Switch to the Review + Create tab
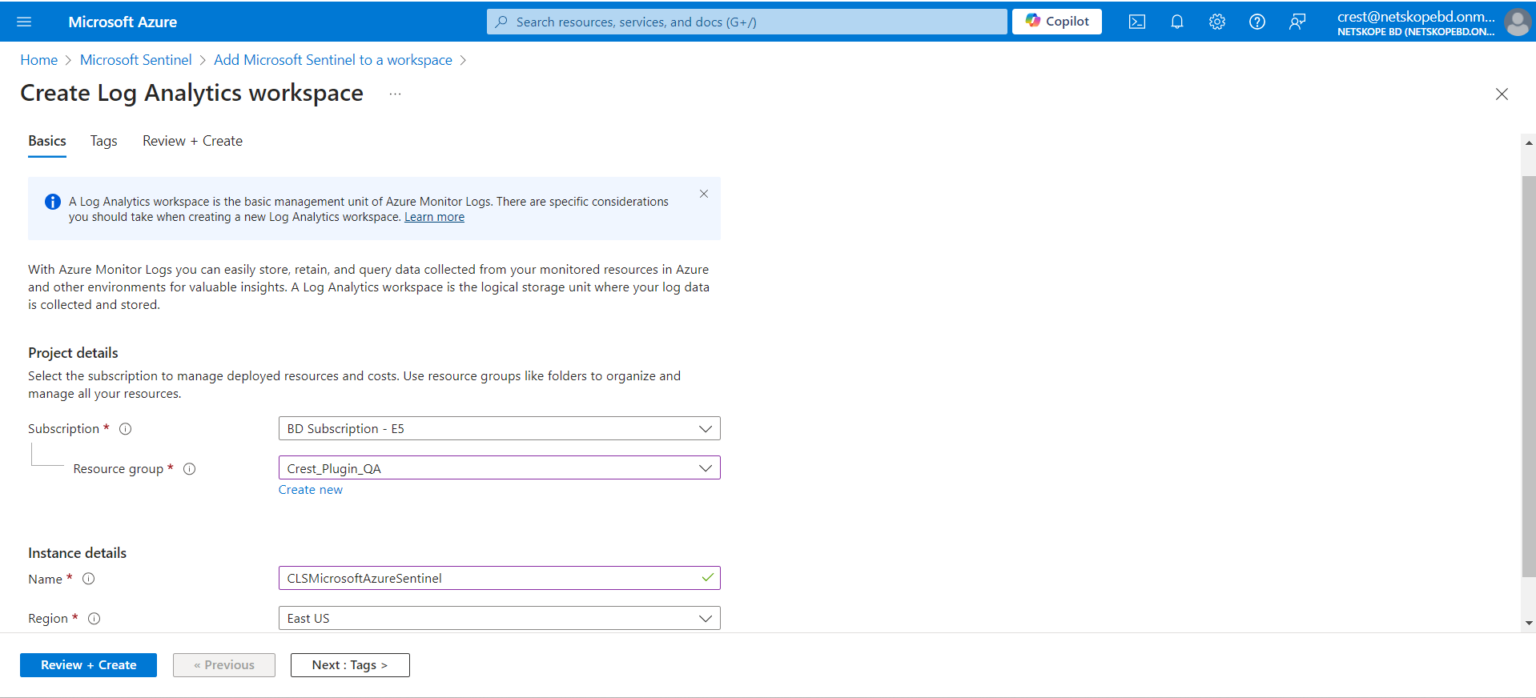 click(191, 140)
